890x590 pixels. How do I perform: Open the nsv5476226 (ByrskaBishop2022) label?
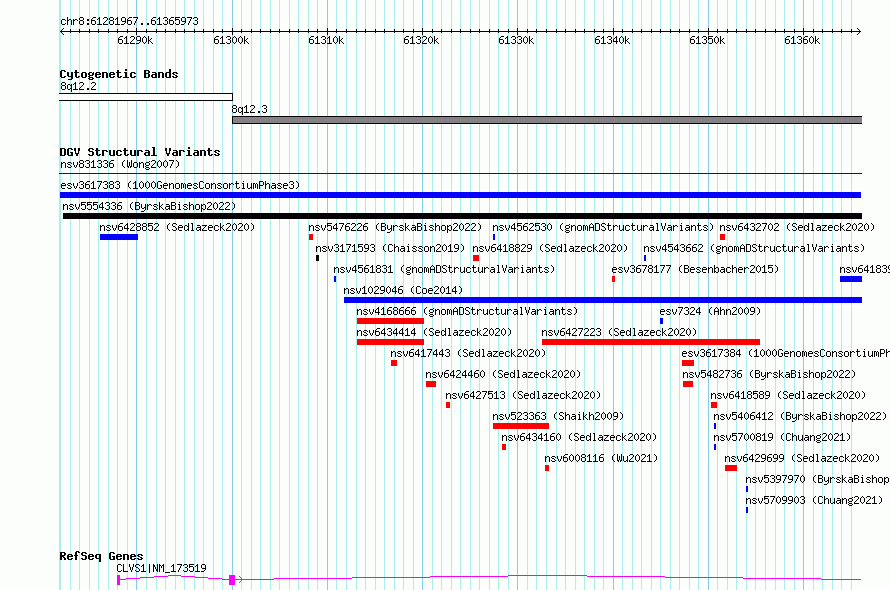[395, 227]
